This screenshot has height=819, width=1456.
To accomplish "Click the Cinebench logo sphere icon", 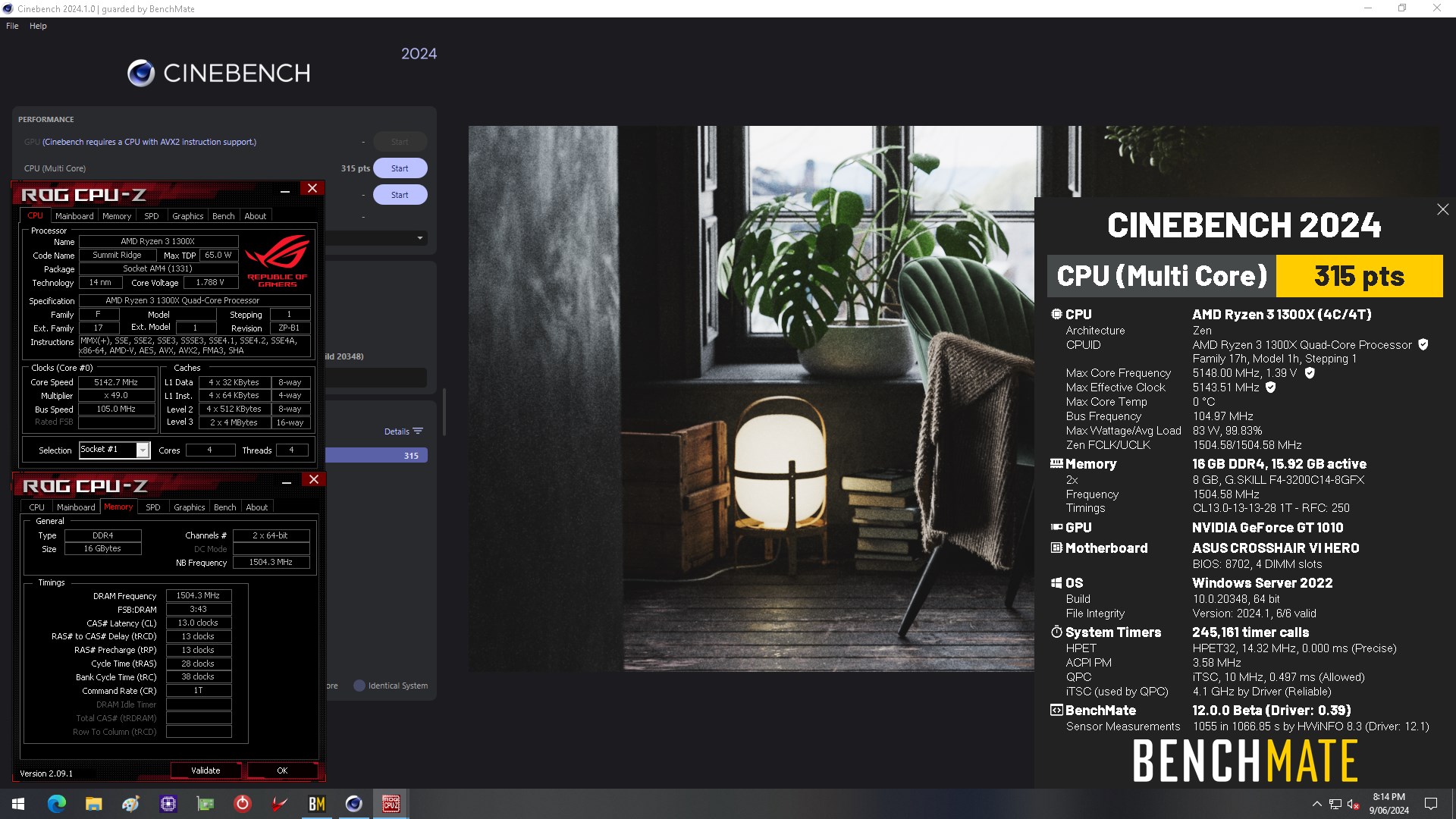I will pyautogui.click(x=141, y=73).
